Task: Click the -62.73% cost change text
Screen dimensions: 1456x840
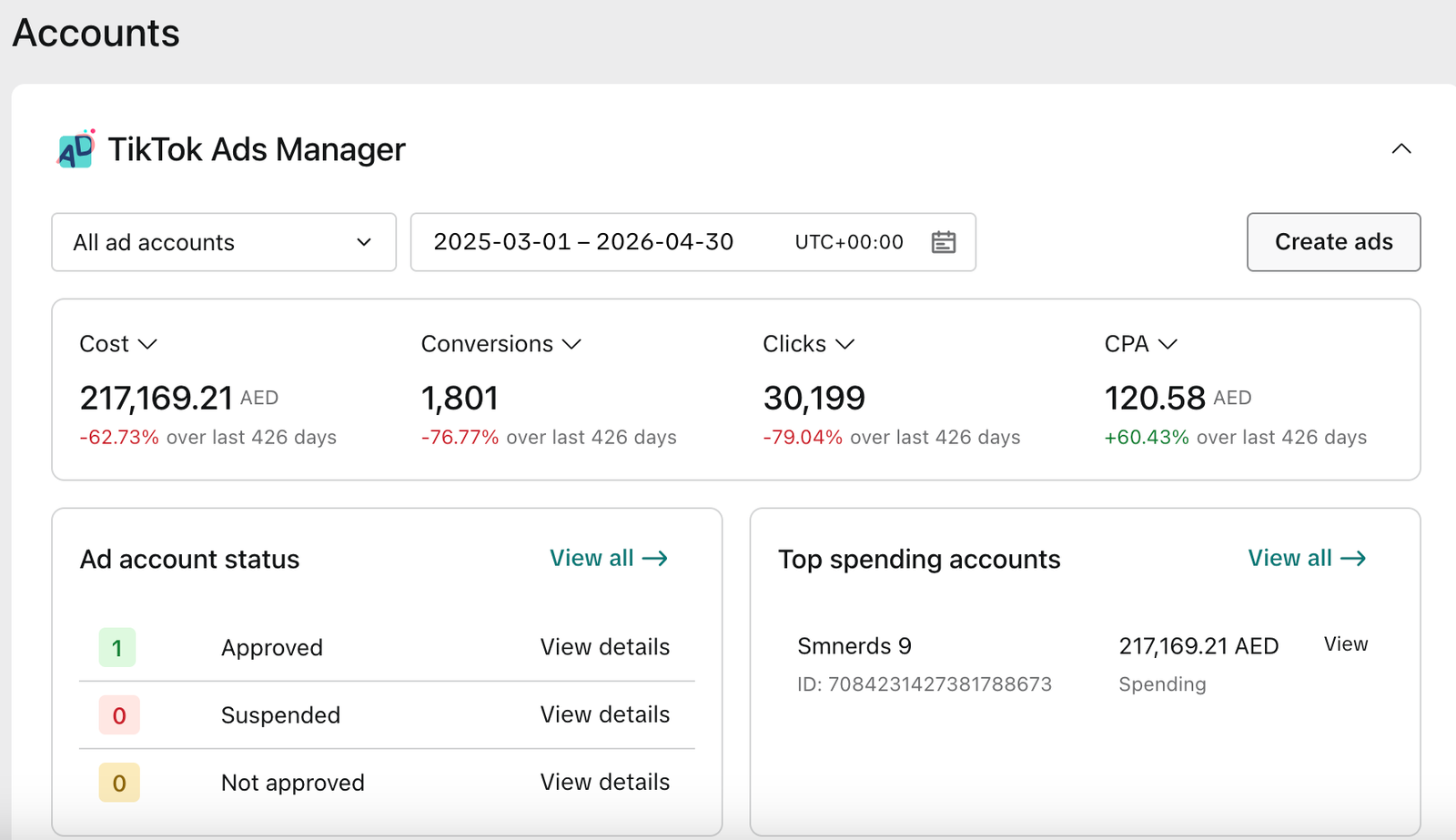Action: tap(119, 438)
